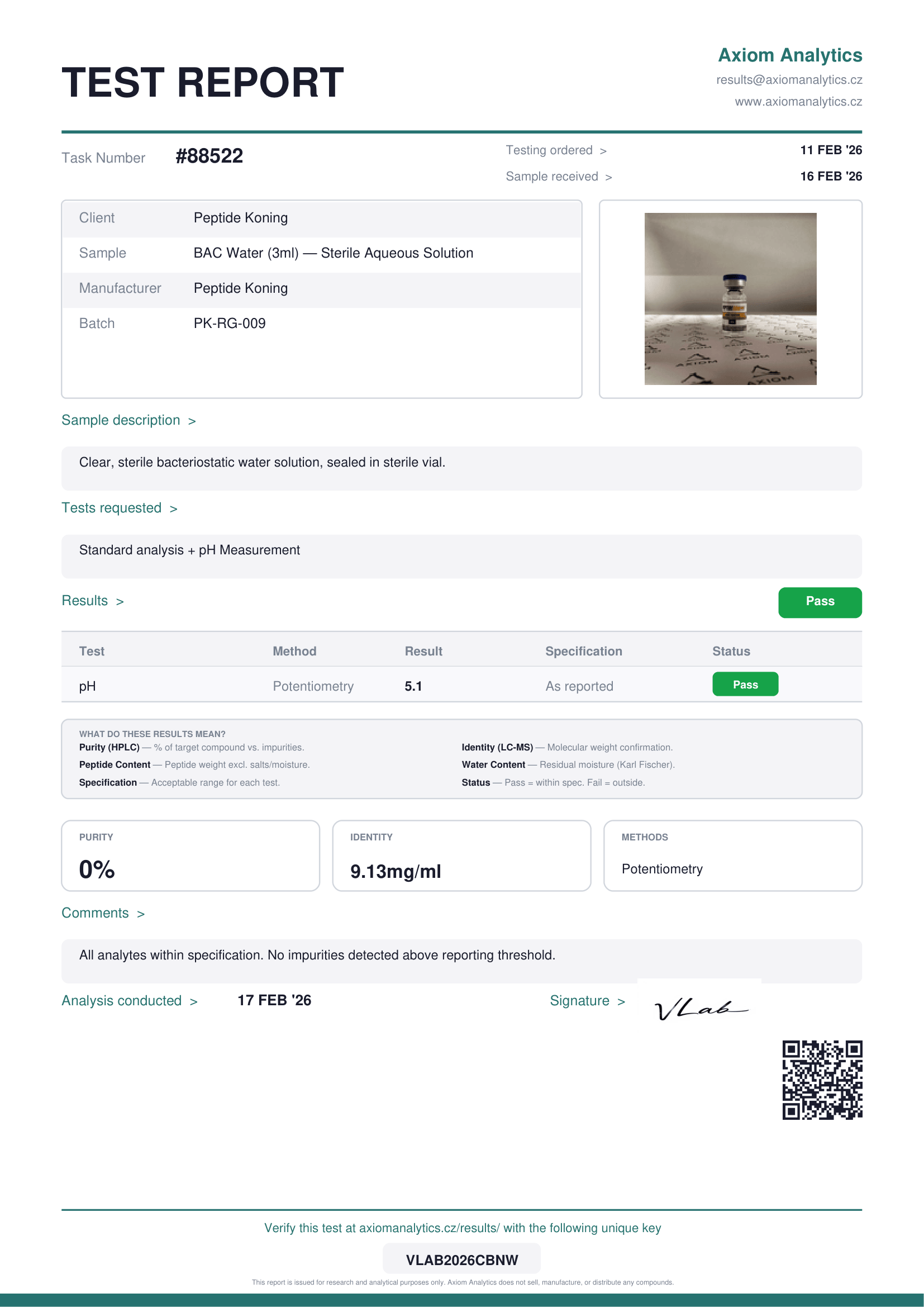Open the results@axiomanalytics.cz email link
924x1307 pixels.
pos(789,80)
